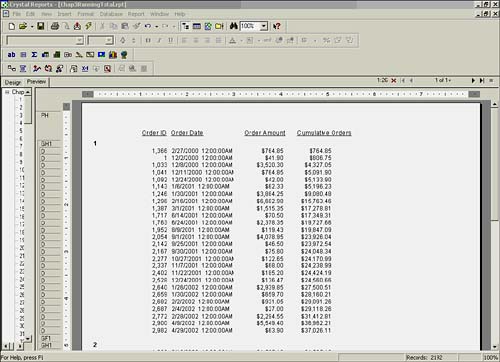Click the 'Cumulative Orders' column header
The height and width of the screenshot is (362, 500).
pos(324,133)
